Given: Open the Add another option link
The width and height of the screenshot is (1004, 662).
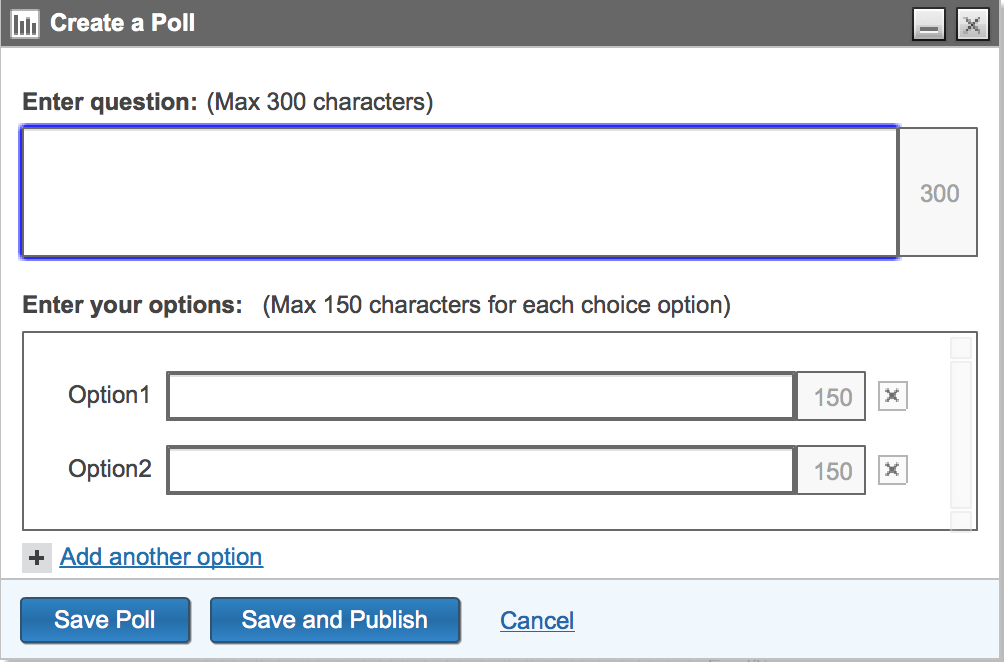Looking at the screenshot, I should pos(161,558).
